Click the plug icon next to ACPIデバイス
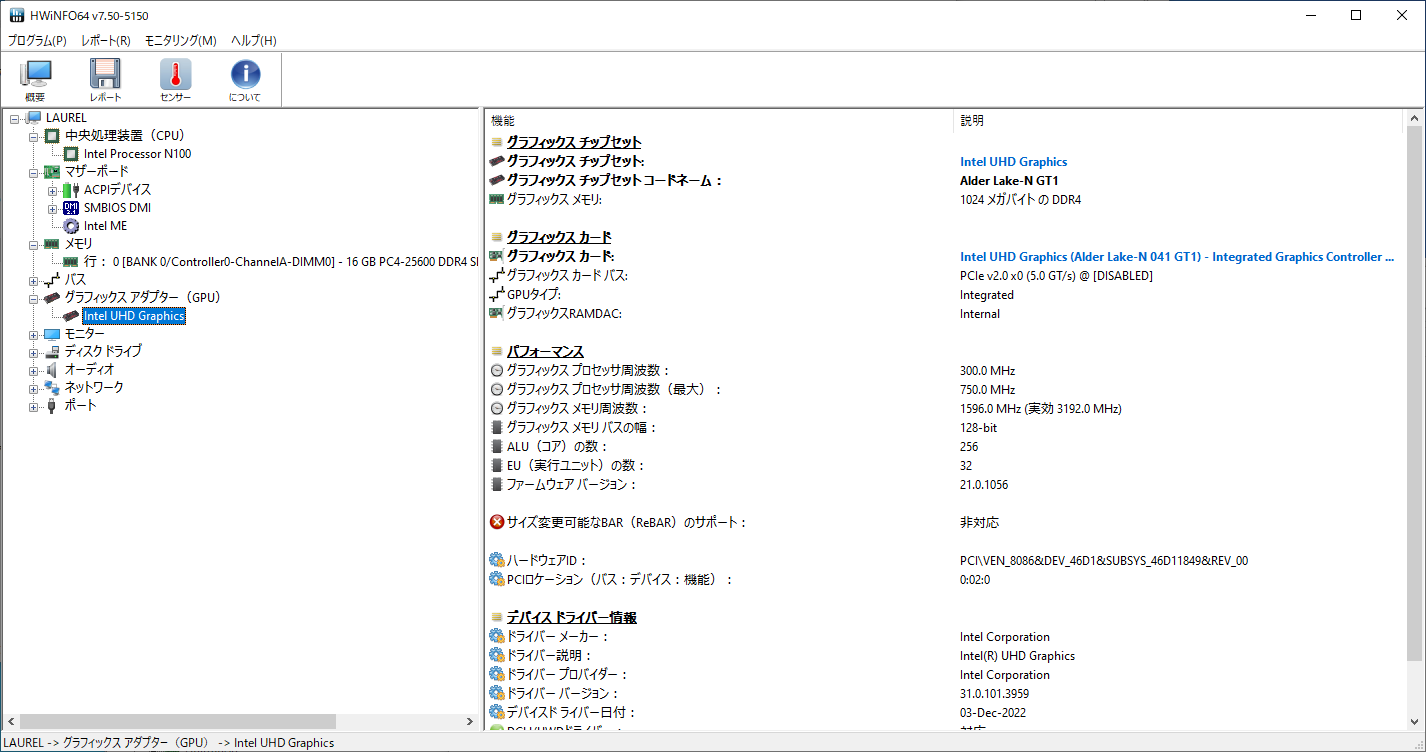1426x752 pixels. 71,190
